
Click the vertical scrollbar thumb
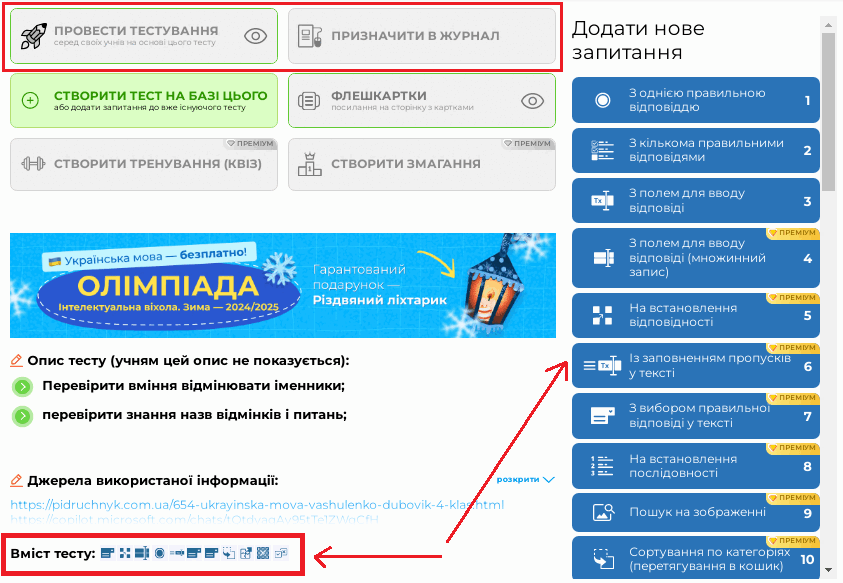828,110
